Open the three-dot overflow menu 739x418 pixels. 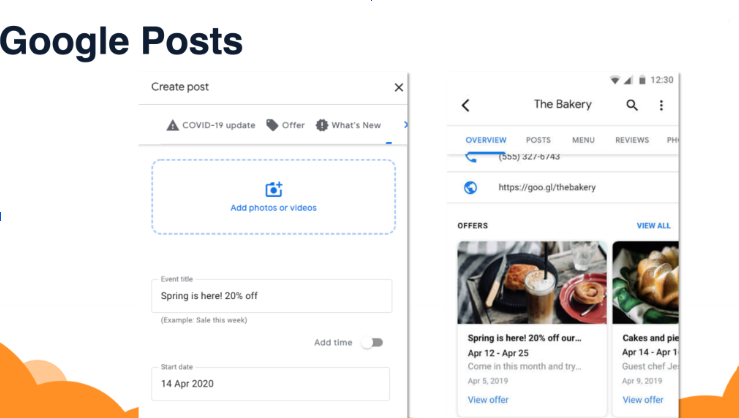coord(661,105)
